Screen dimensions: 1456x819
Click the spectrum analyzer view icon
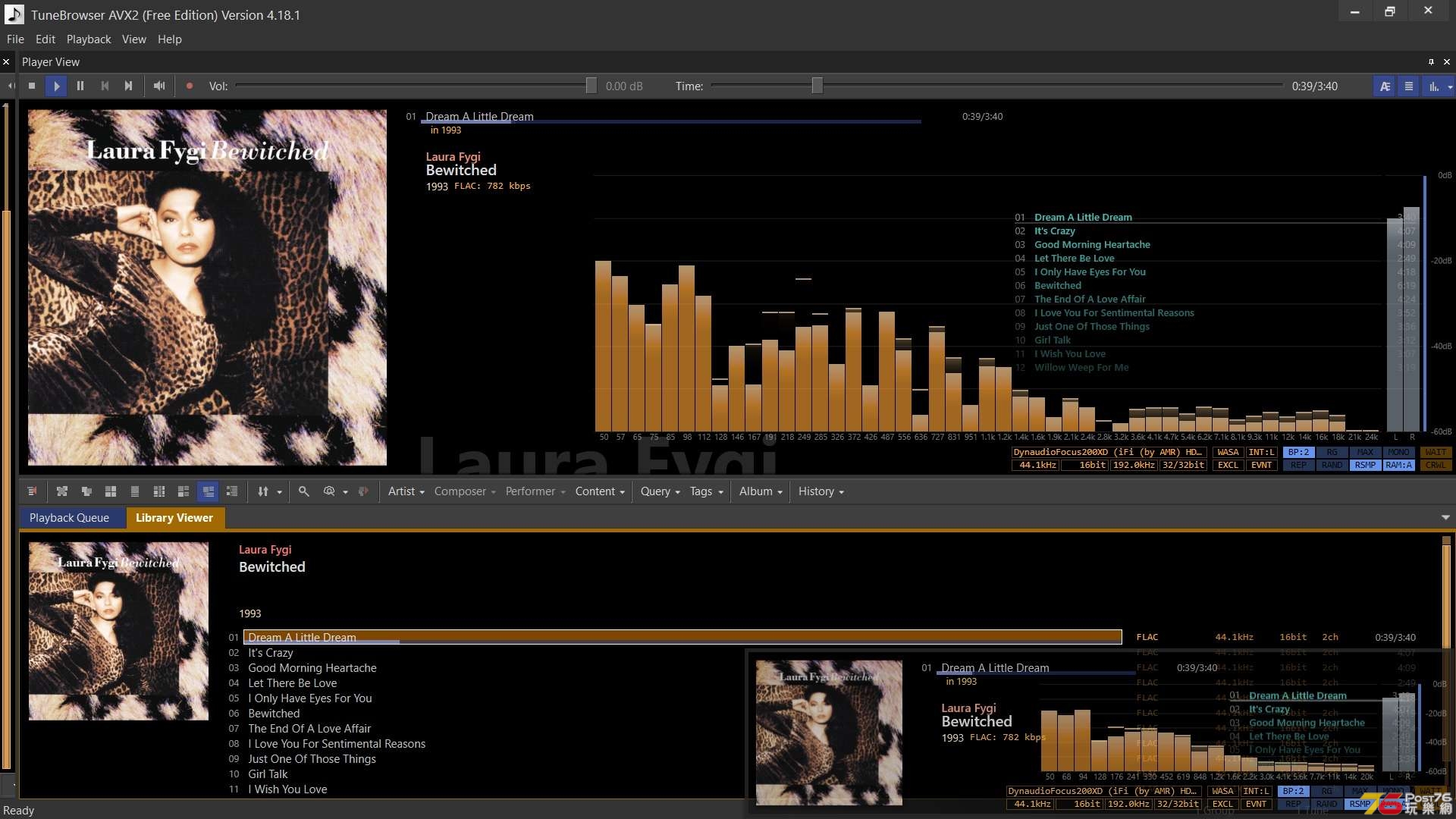pyautogui.click(x=1433, y=86)
